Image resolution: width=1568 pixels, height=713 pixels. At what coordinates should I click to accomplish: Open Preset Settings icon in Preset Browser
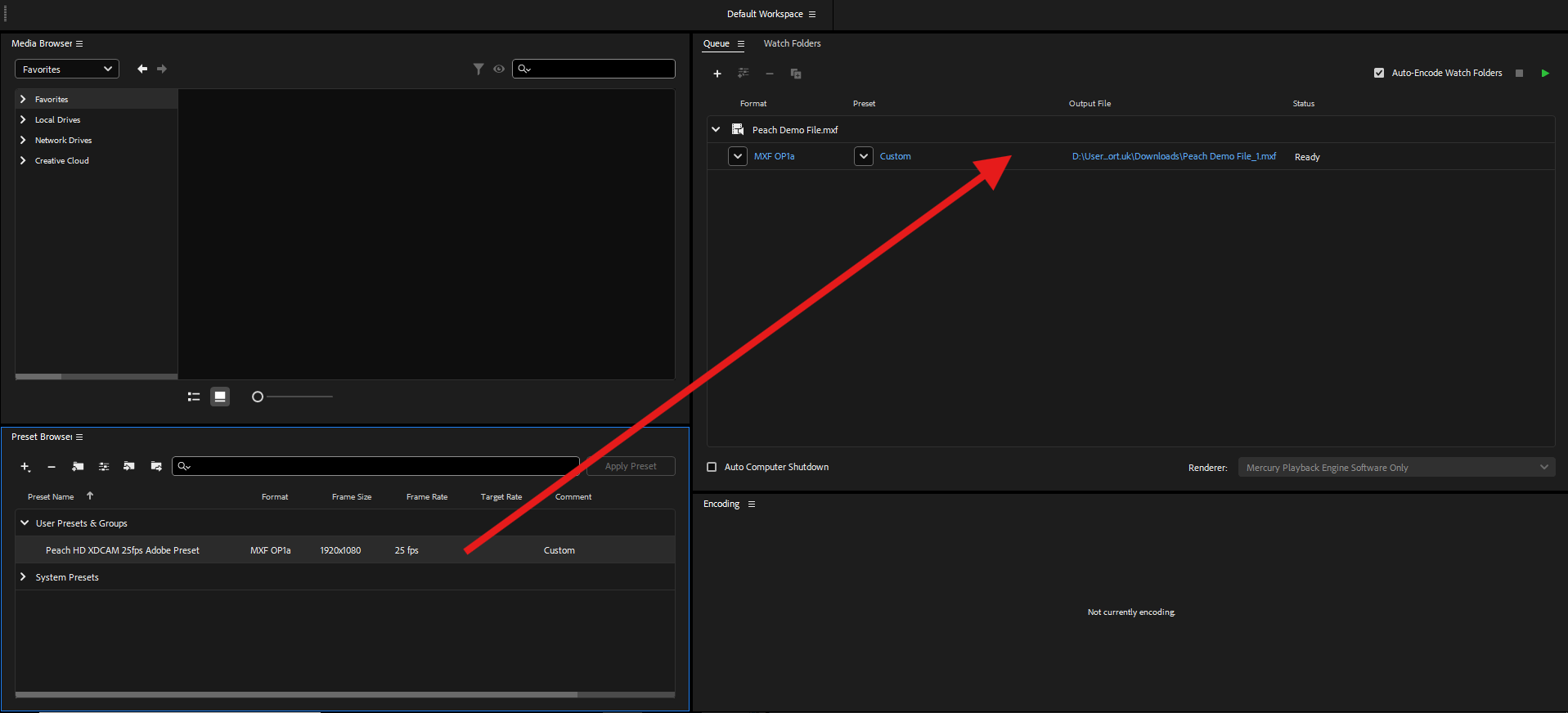pos(104,467)
